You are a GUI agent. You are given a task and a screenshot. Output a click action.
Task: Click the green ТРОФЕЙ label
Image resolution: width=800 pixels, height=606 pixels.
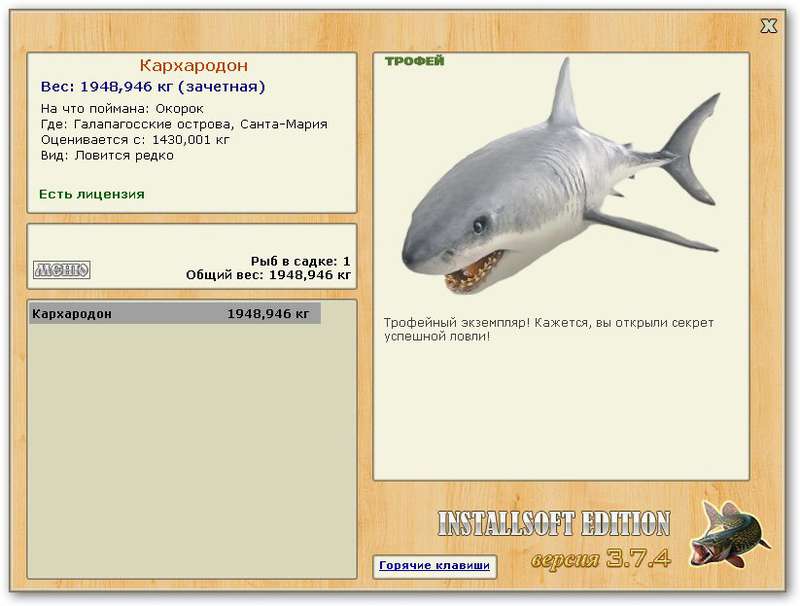(x=414, y=61)
